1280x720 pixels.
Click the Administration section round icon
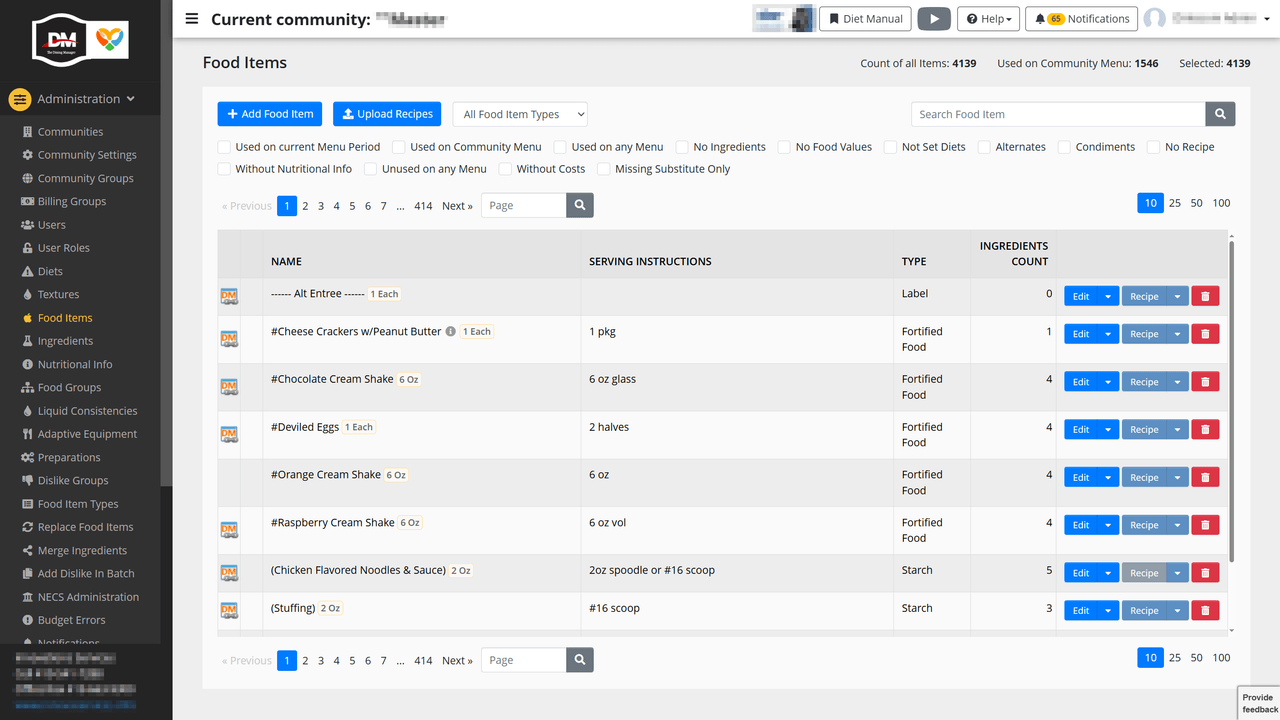click(20, 99)
